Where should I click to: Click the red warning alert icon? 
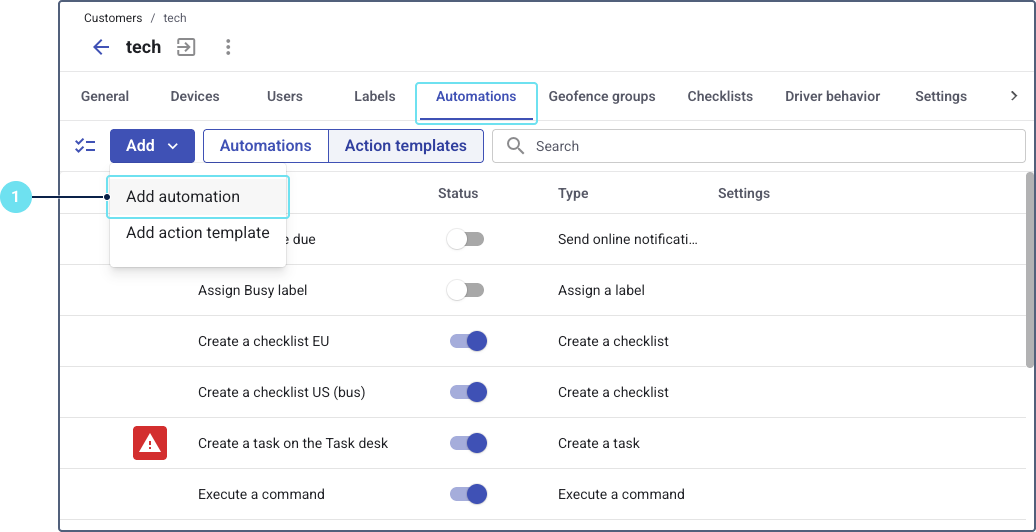pyautogui.click(x=150, y=442)
